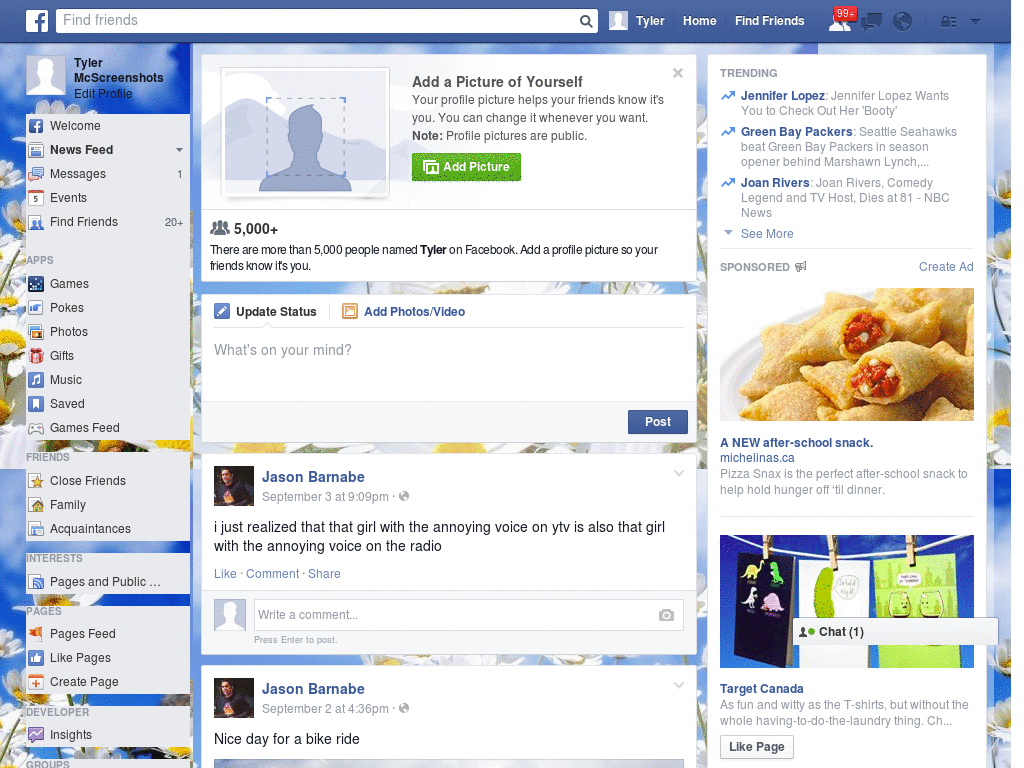This screenshot has height=768, width=1024.
Task: Click the Acquaintances list icon
Action: pos(37,529)
